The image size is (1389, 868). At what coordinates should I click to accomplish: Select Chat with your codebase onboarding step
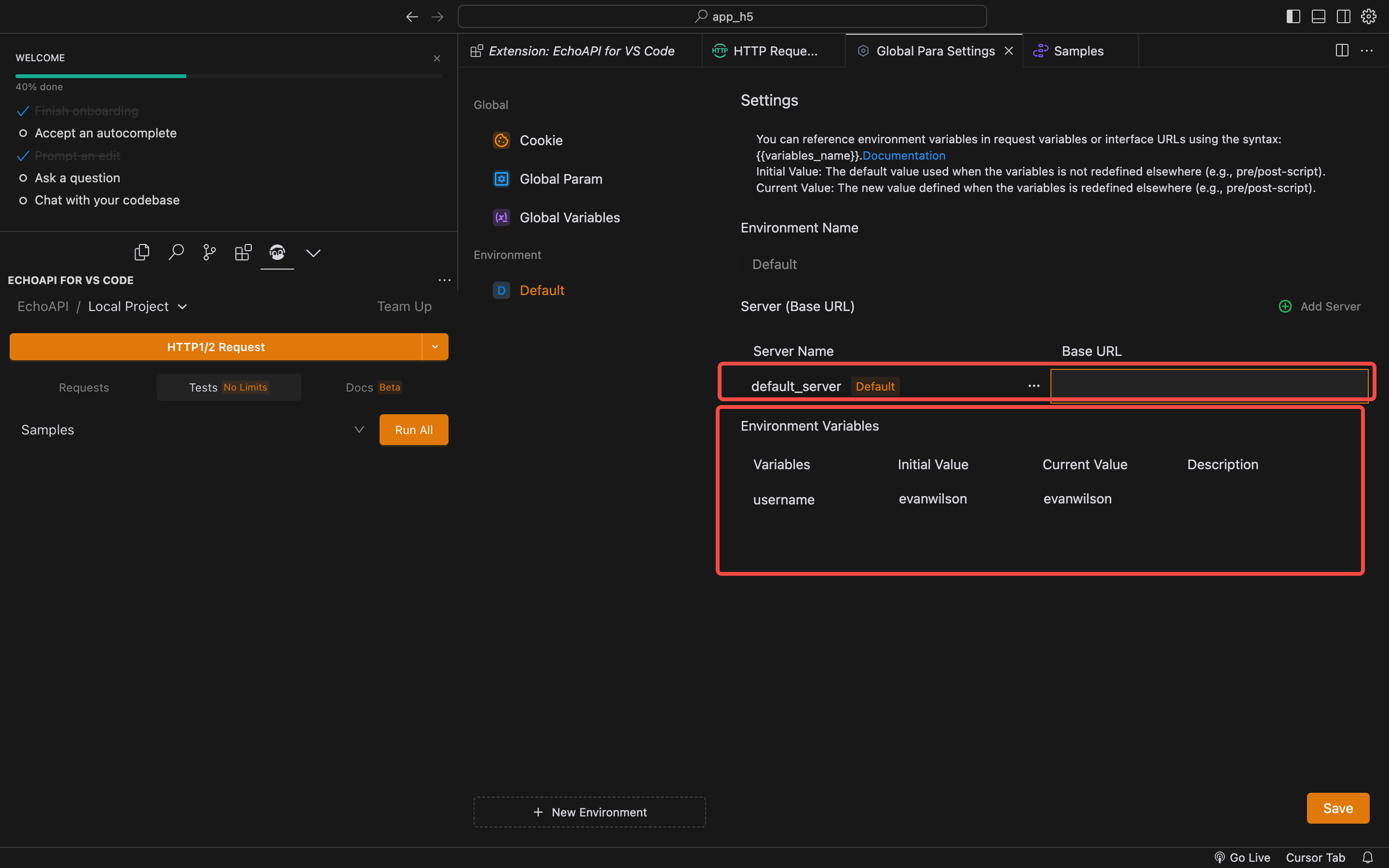tap(108, 200)
